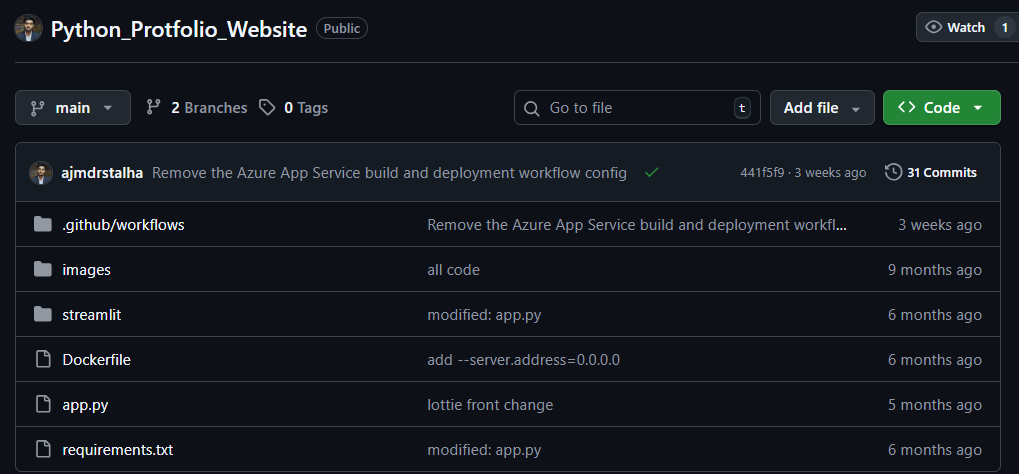Open the Dockerfile file
This screenshot has width=1019, height=474.
pyautogui.click(x=97, y=360)
